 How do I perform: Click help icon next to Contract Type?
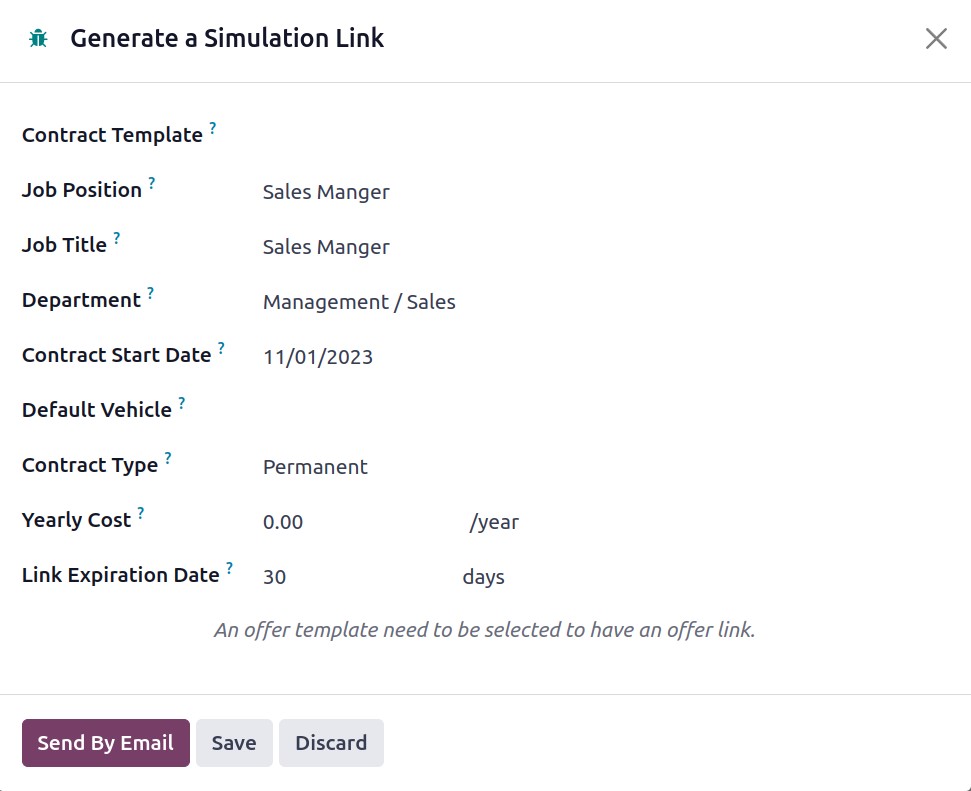click(168, 458)
